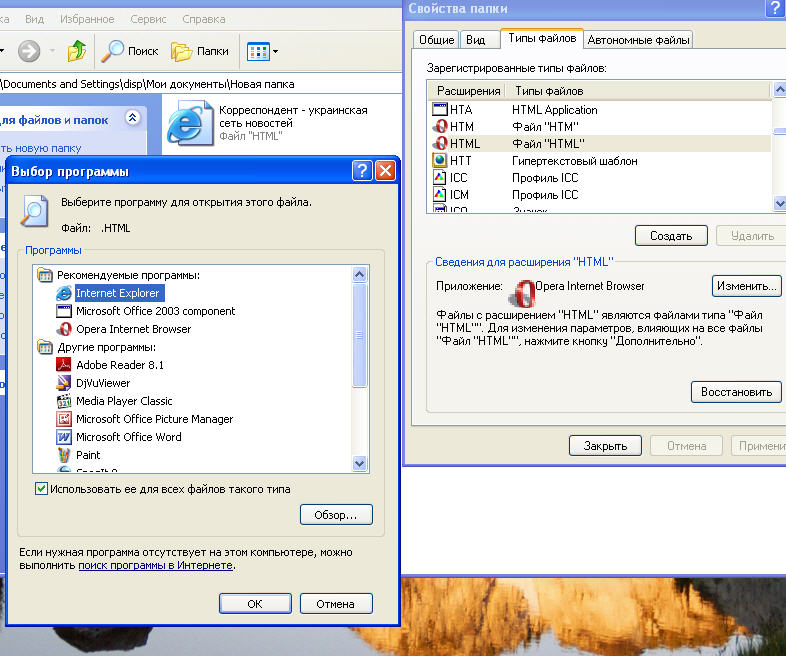
Task: Choose DjVuViewer icon in list
Action: click(x=64, y=383)
